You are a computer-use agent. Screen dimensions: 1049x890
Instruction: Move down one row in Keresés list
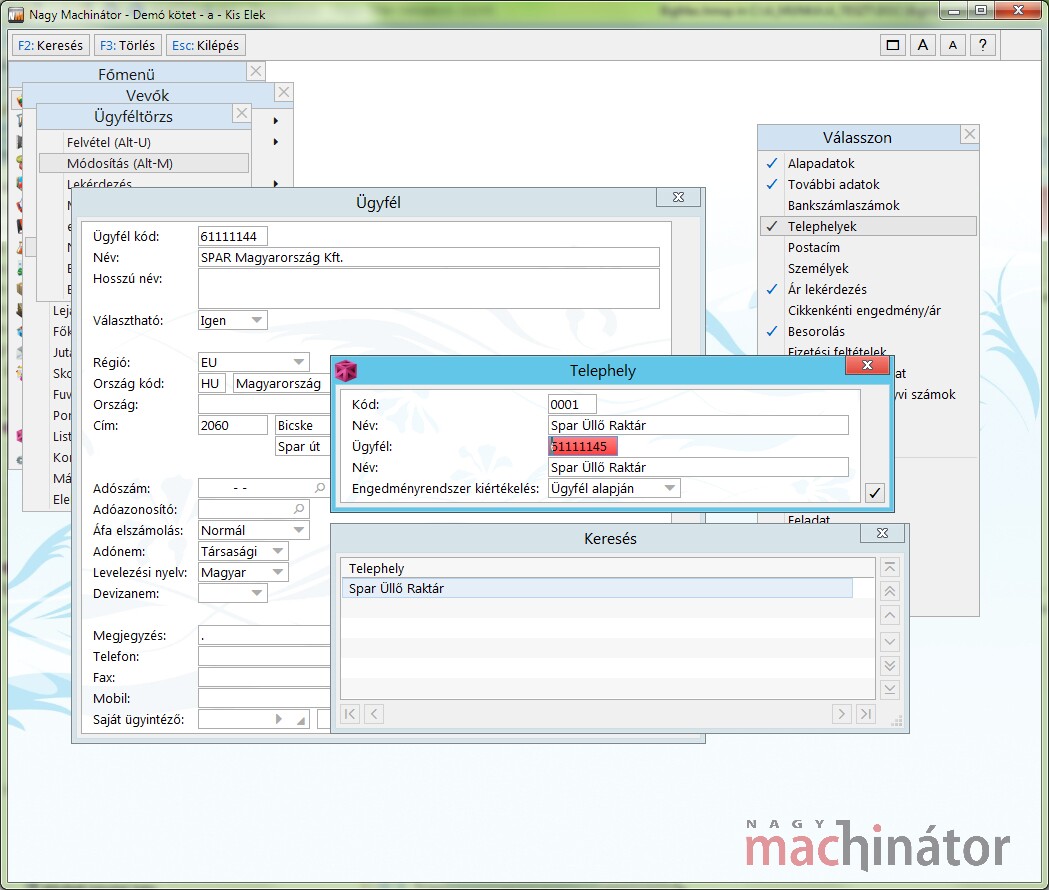(890, 641)
